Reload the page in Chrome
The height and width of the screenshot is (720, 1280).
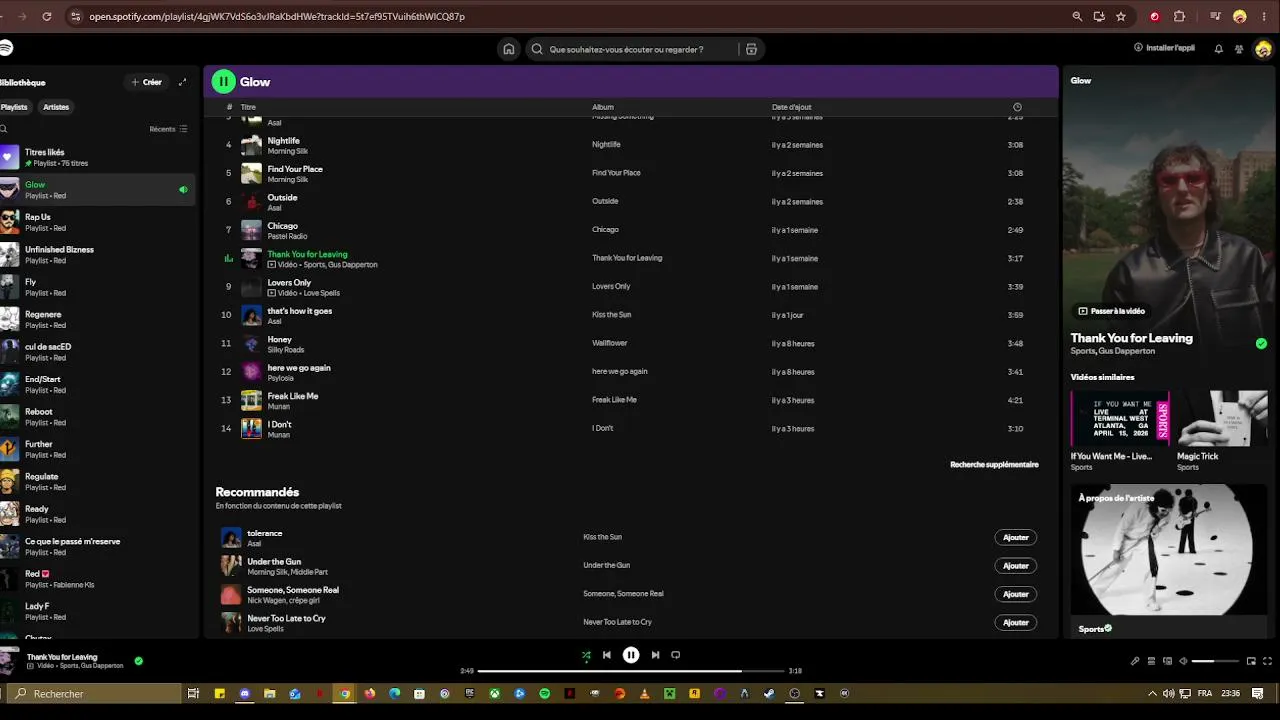click(47, 16)
